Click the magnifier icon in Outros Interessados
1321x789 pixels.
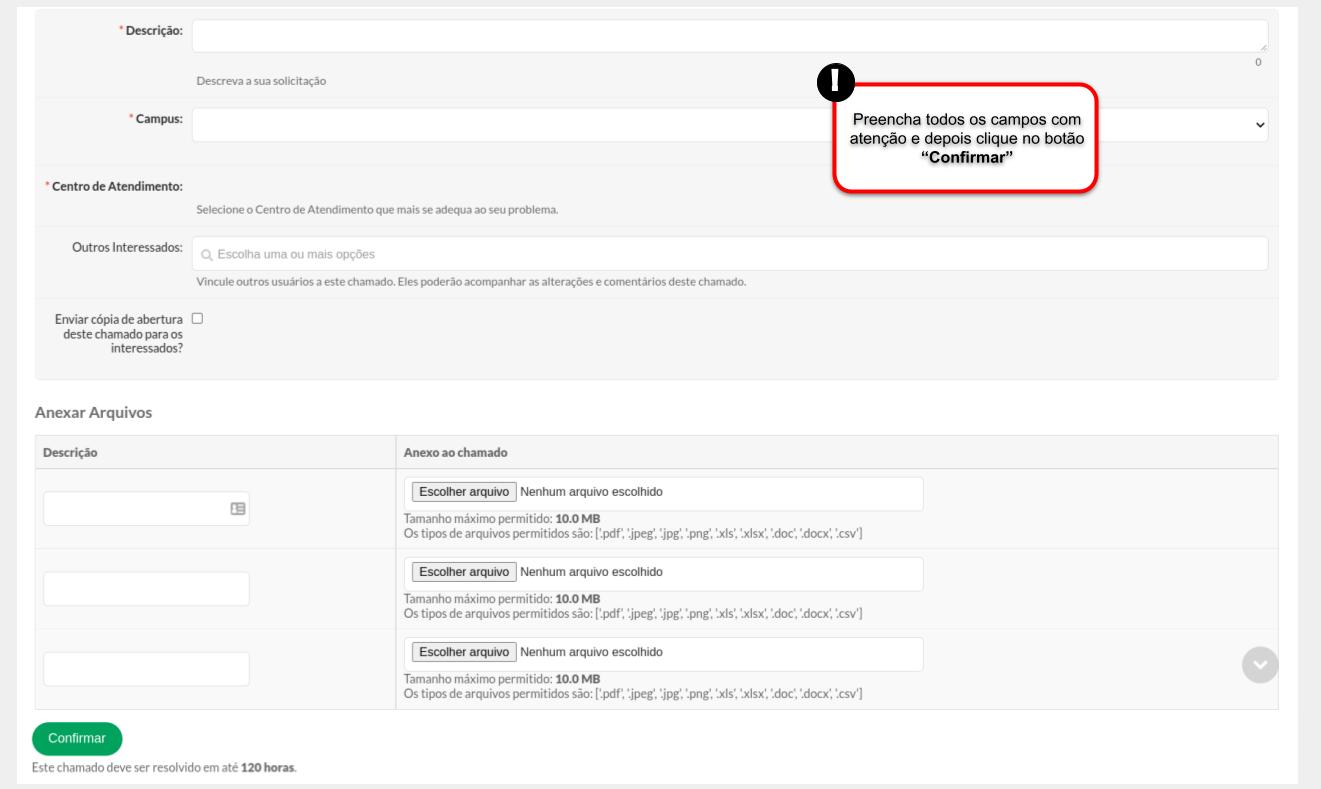tap(207, 255)
